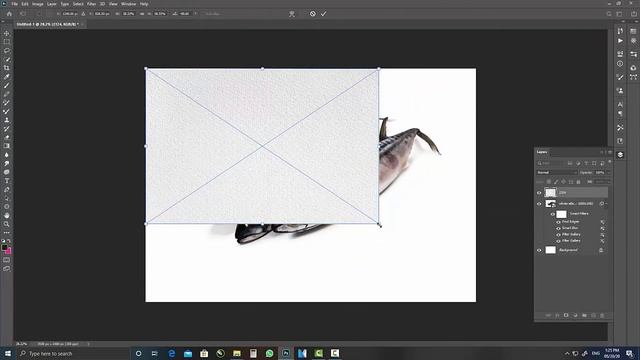The height and width of the screenshot is (360, 640).
Task: Open the Normal blend mode dropdown
Action: click(x=557, y=173)
